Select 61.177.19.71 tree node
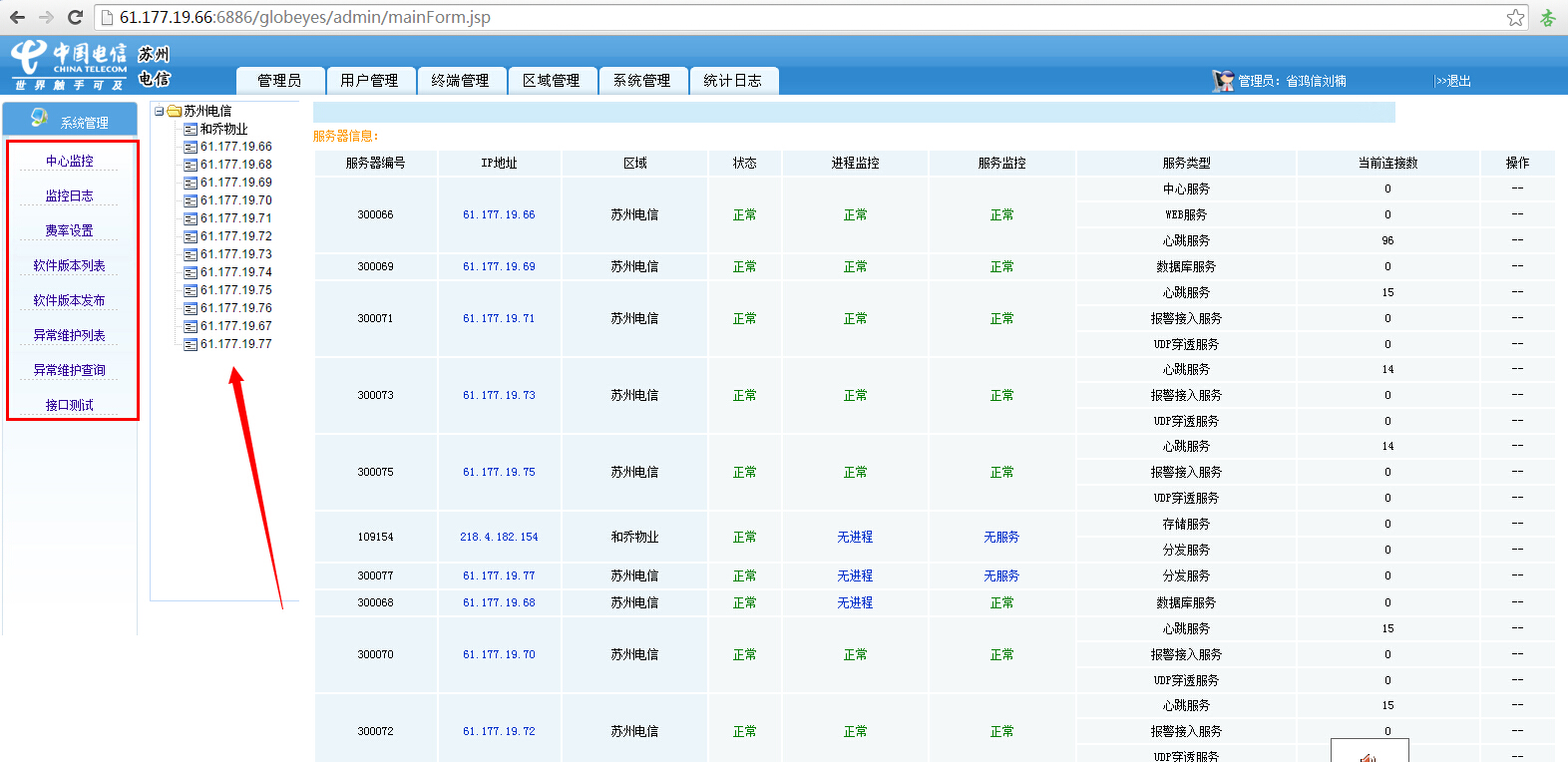 tap(236, 218)
